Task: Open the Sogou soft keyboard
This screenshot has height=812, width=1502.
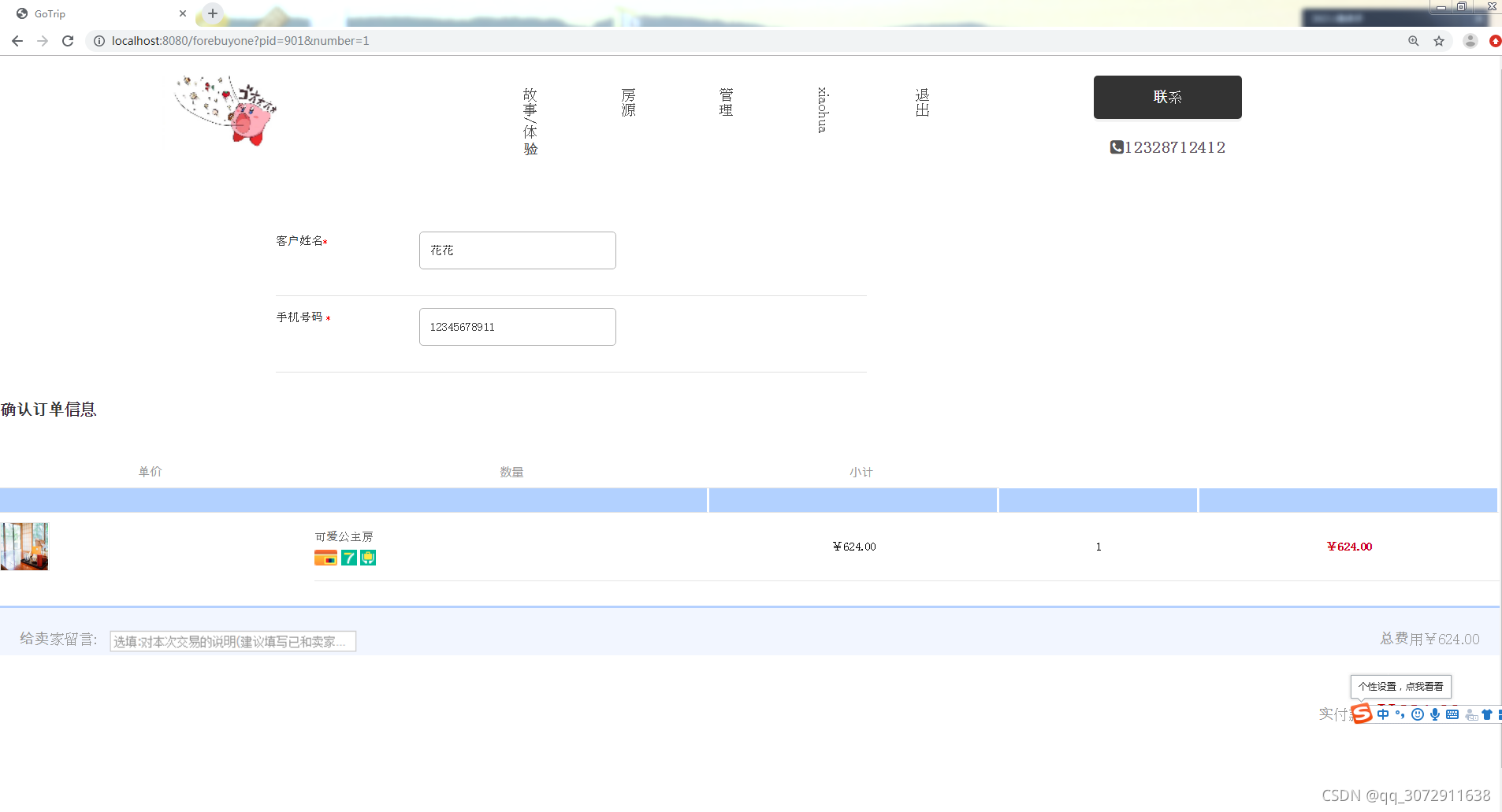Action: (x=1452, y=714)
